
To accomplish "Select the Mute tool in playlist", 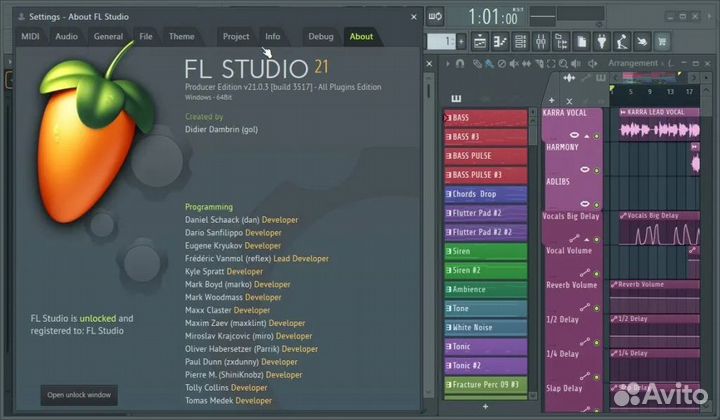I will tap(514, 63).
